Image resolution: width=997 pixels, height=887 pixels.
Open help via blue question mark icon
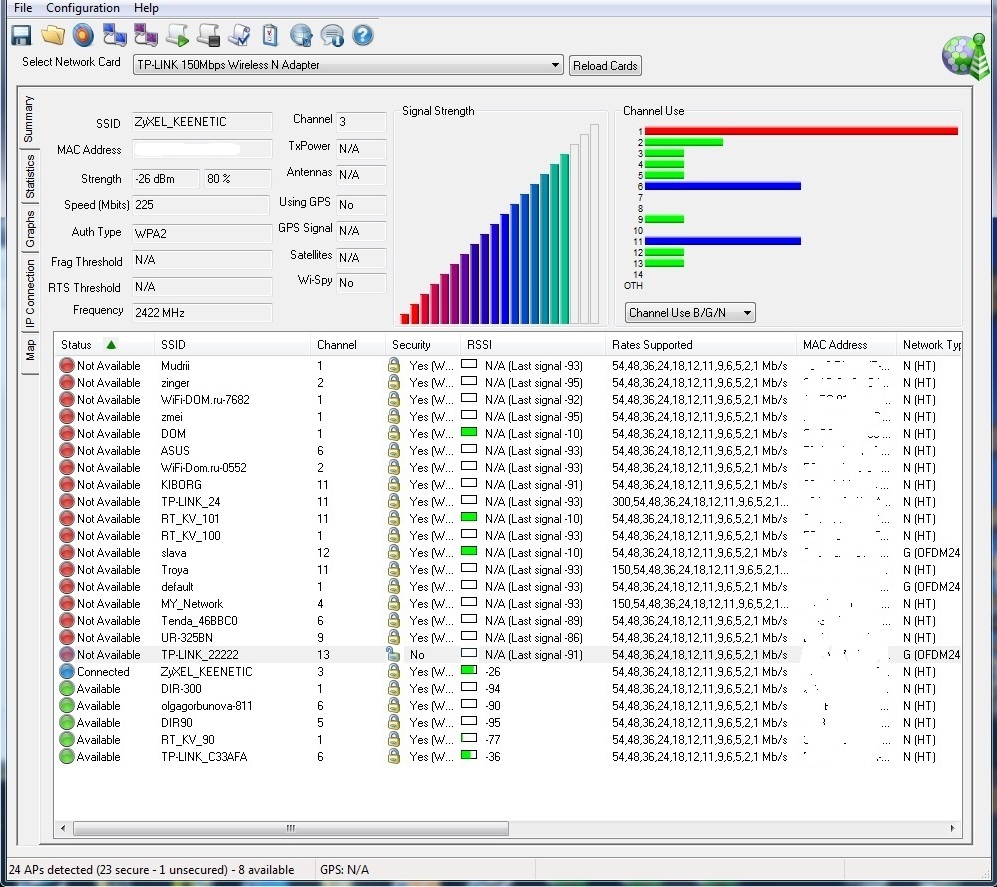pyautogui.click(x=363, y=36)
